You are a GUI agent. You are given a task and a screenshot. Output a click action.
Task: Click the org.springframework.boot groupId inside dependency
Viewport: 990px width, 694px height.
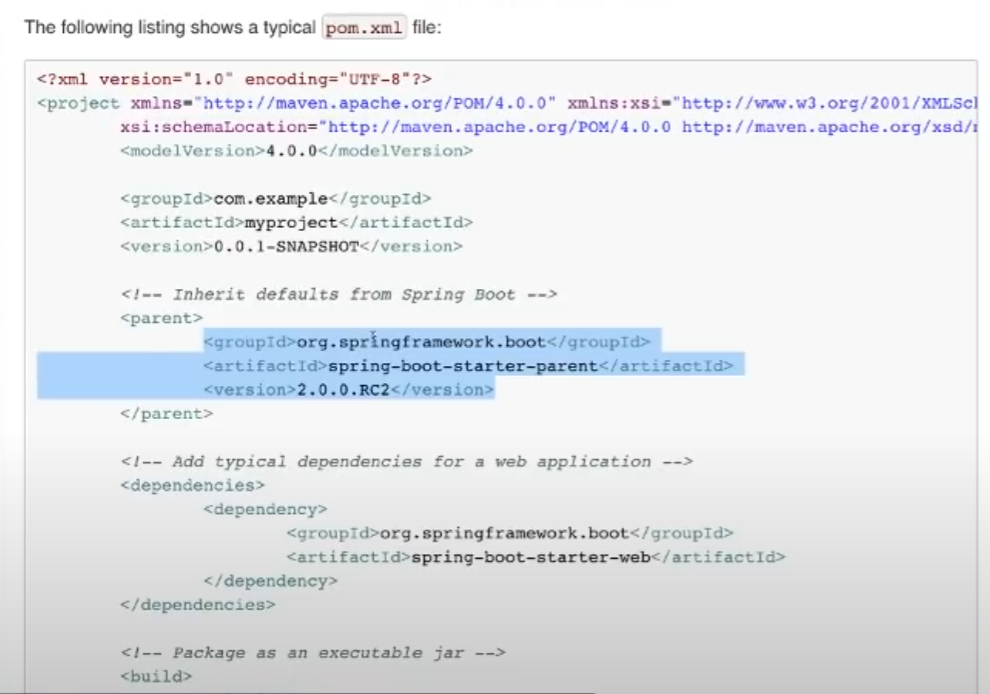(510, 534)
